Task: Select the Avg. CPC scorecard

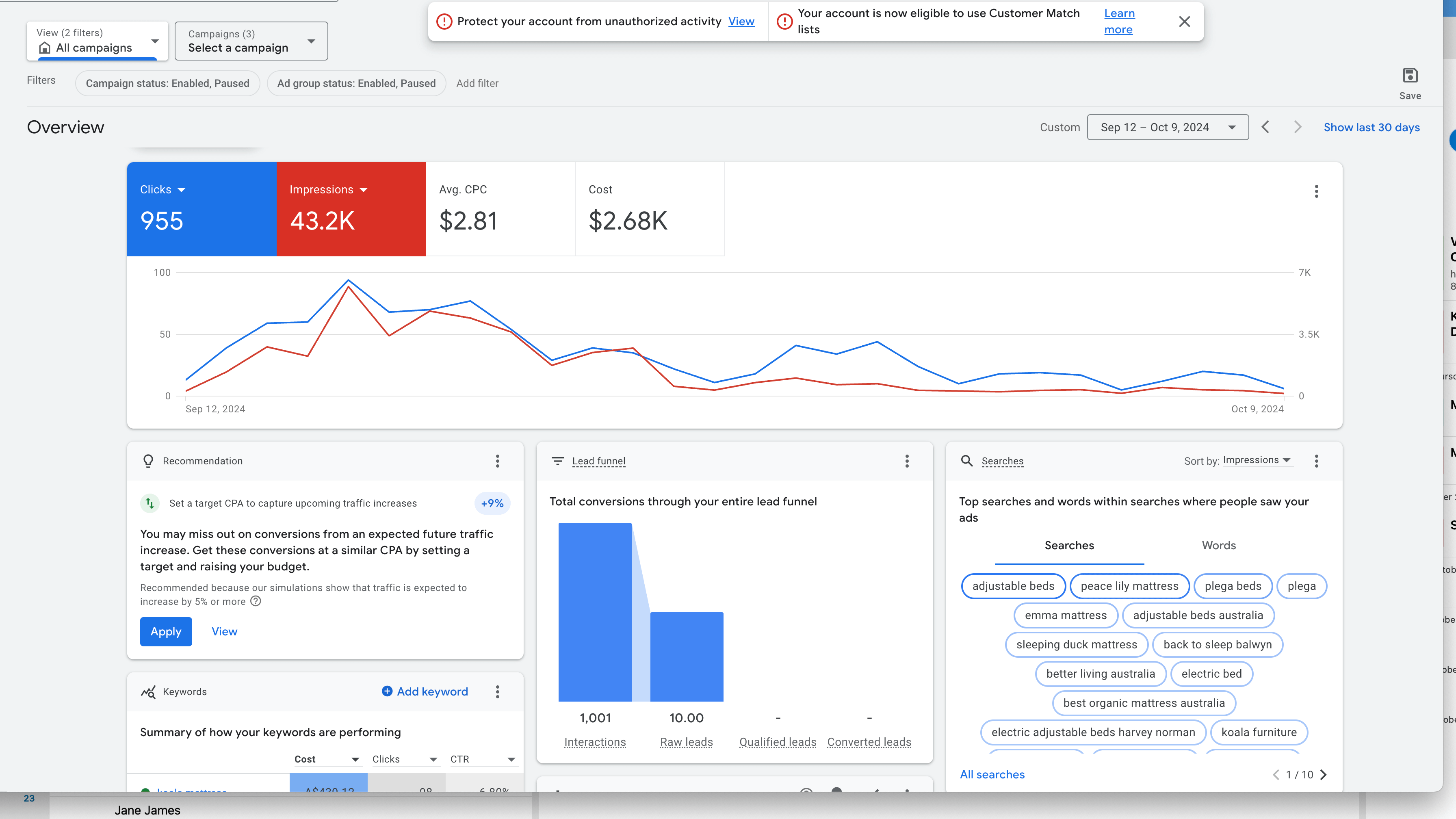Action: click(500, 209)
